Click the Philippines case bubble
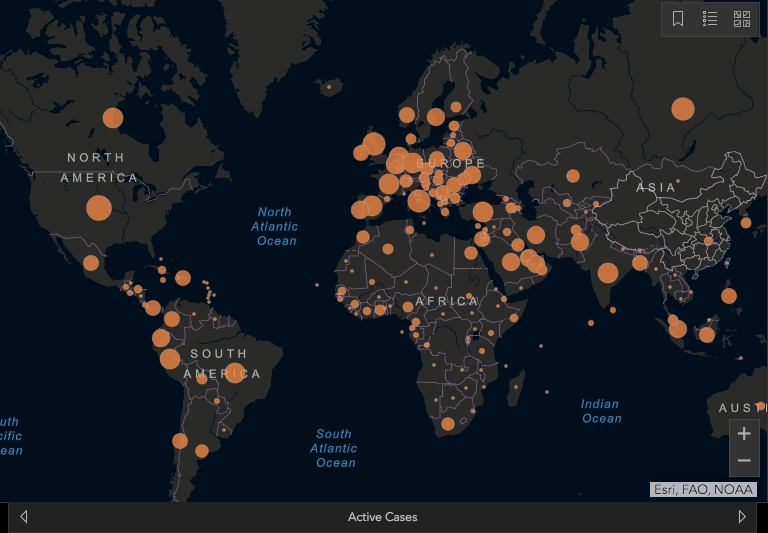This screenshot has width=768, height=533. [x=729, y=296]
